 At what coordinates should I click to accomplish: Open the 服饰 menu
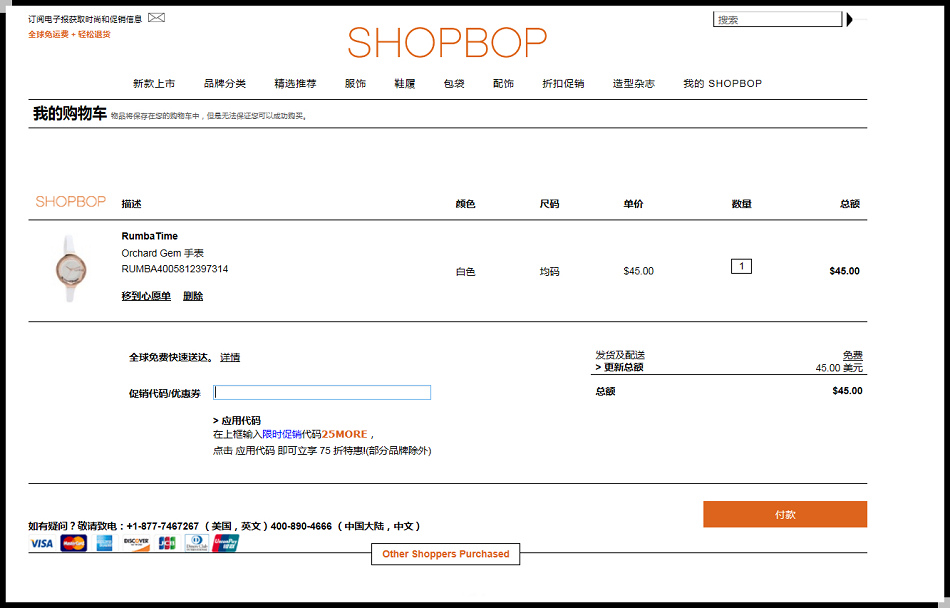tap(355, 84)
